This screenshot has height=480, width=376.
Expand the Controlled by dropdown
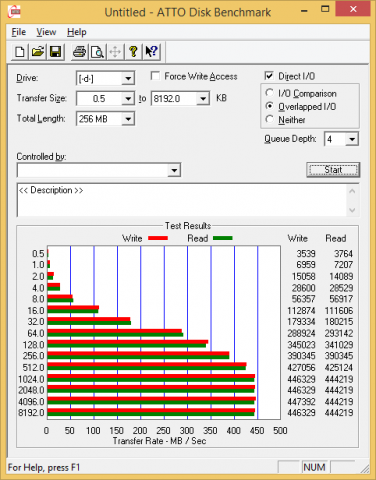[x=174, y=170]
